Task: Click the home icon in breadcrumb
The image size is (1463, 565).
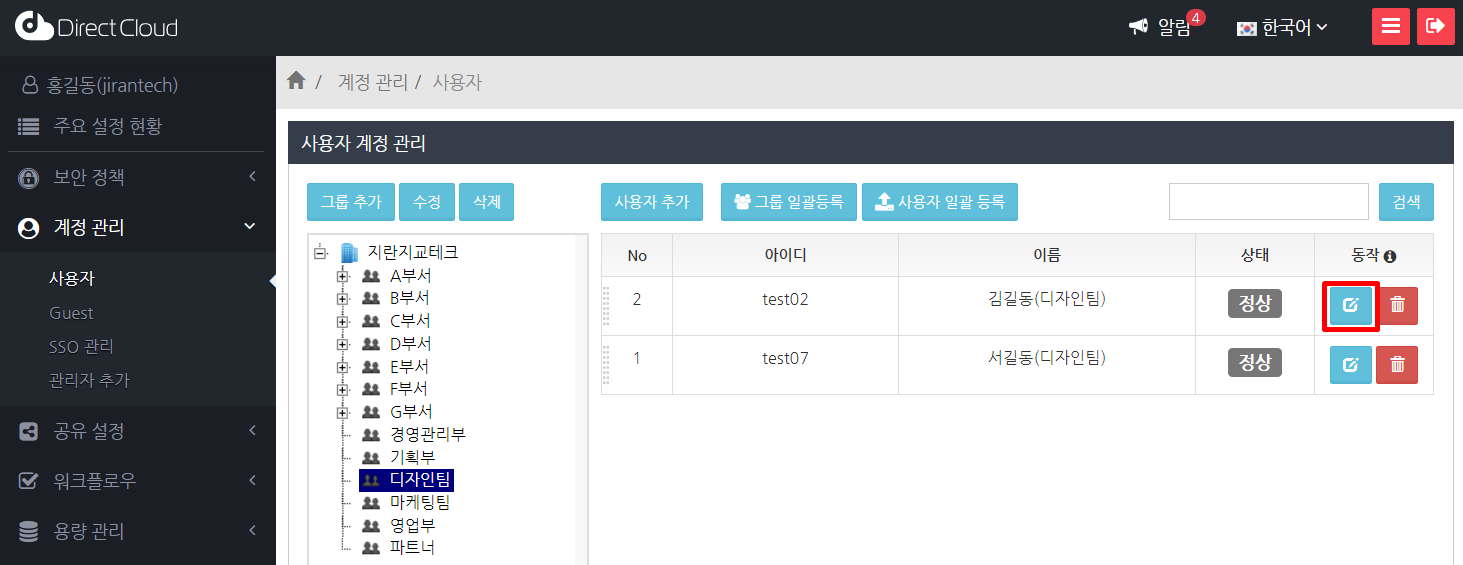Action: [x=296, y=81]
